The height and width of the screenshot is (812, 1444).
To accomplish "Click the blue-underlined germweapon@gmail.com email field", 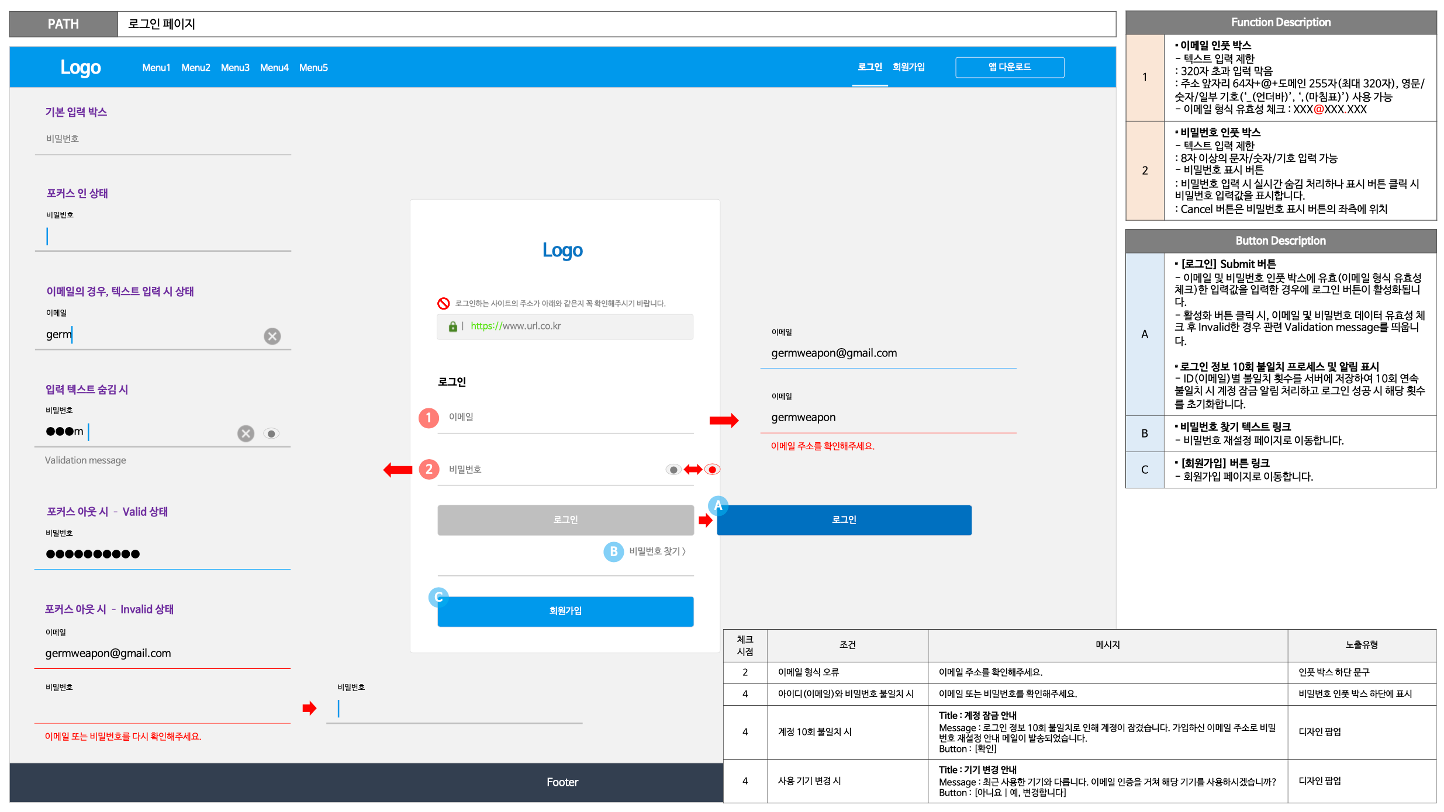I will pos(889,353).
